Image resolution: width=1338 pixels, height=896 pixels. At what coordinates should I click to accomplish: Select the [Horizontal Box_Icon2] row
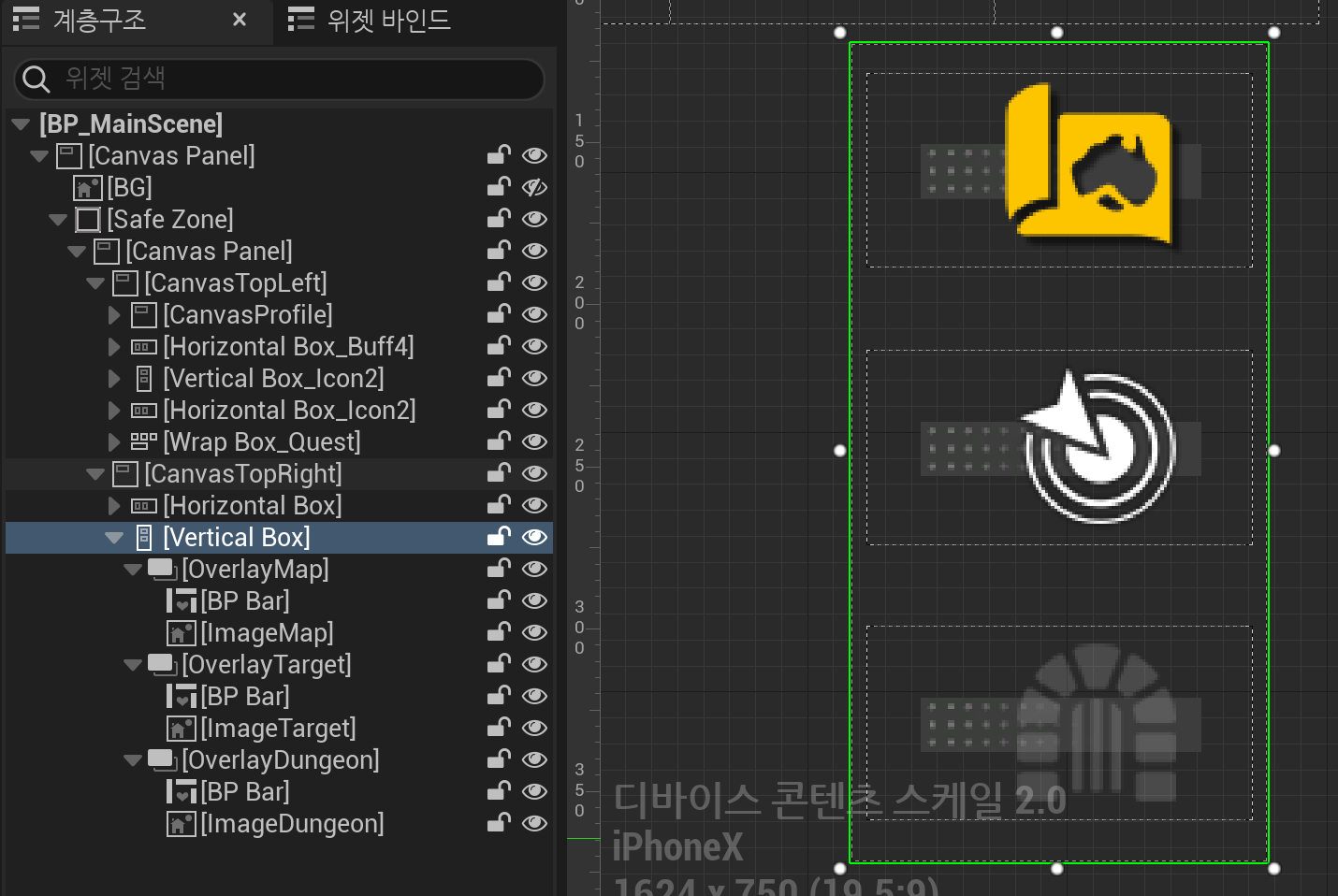click(x=279, y=411)
